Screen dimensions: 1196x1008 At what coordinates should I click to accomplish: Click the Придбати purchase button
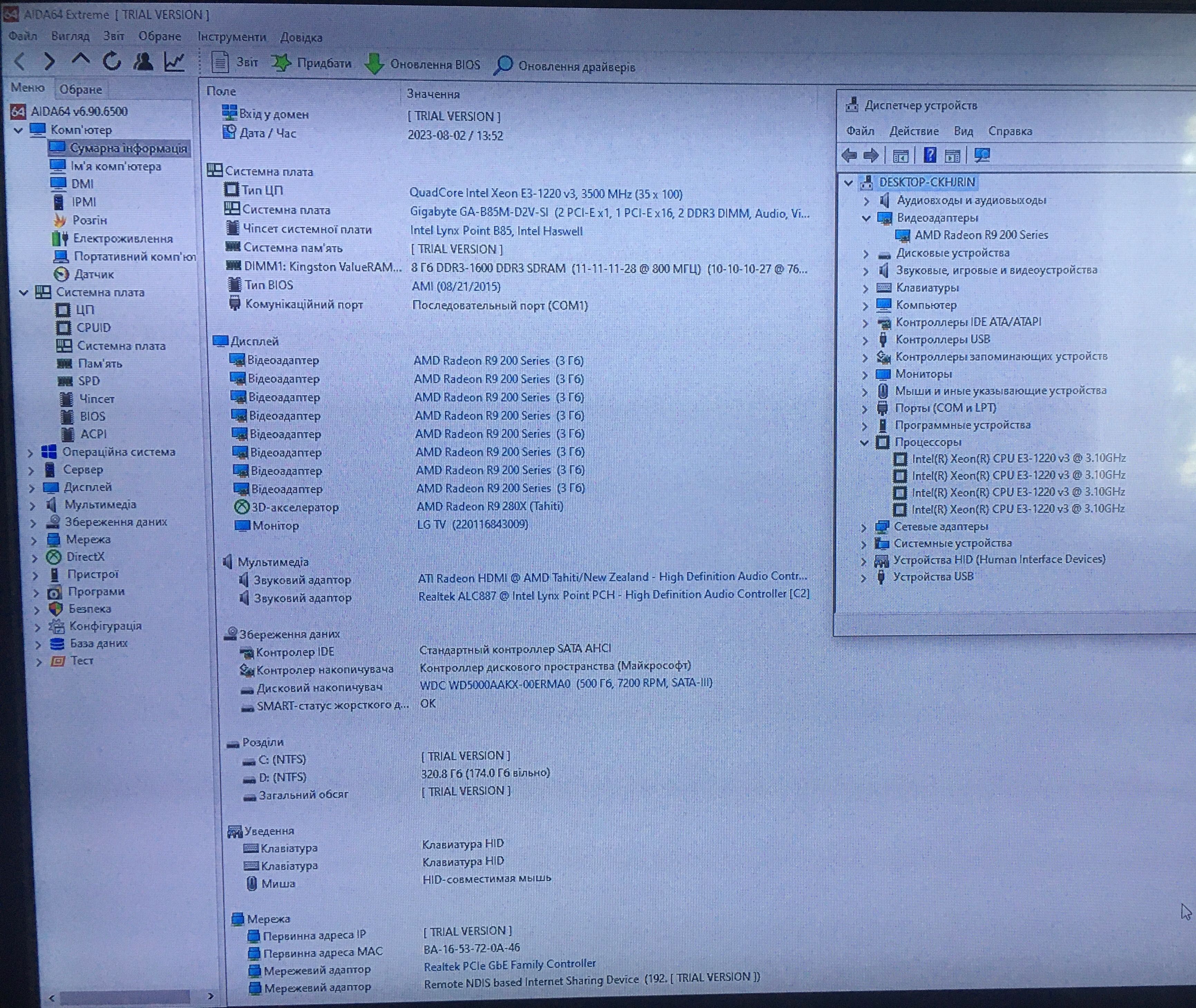[312, 63]
